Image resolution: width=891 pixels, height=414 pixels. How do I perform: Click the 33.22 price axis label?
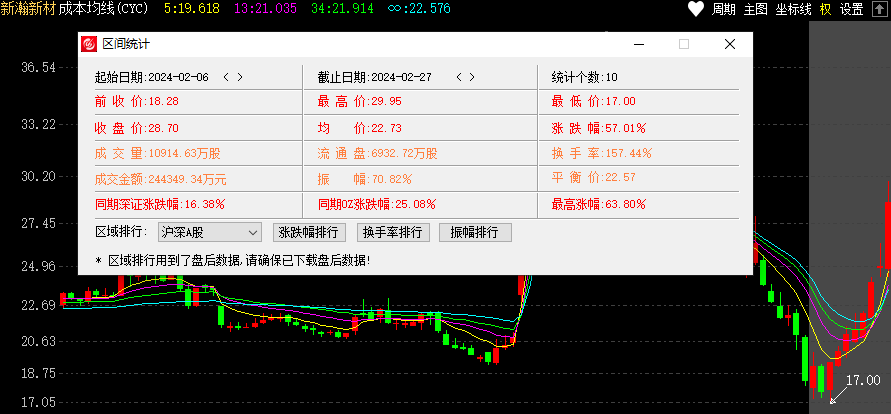(x=38, y=124)
